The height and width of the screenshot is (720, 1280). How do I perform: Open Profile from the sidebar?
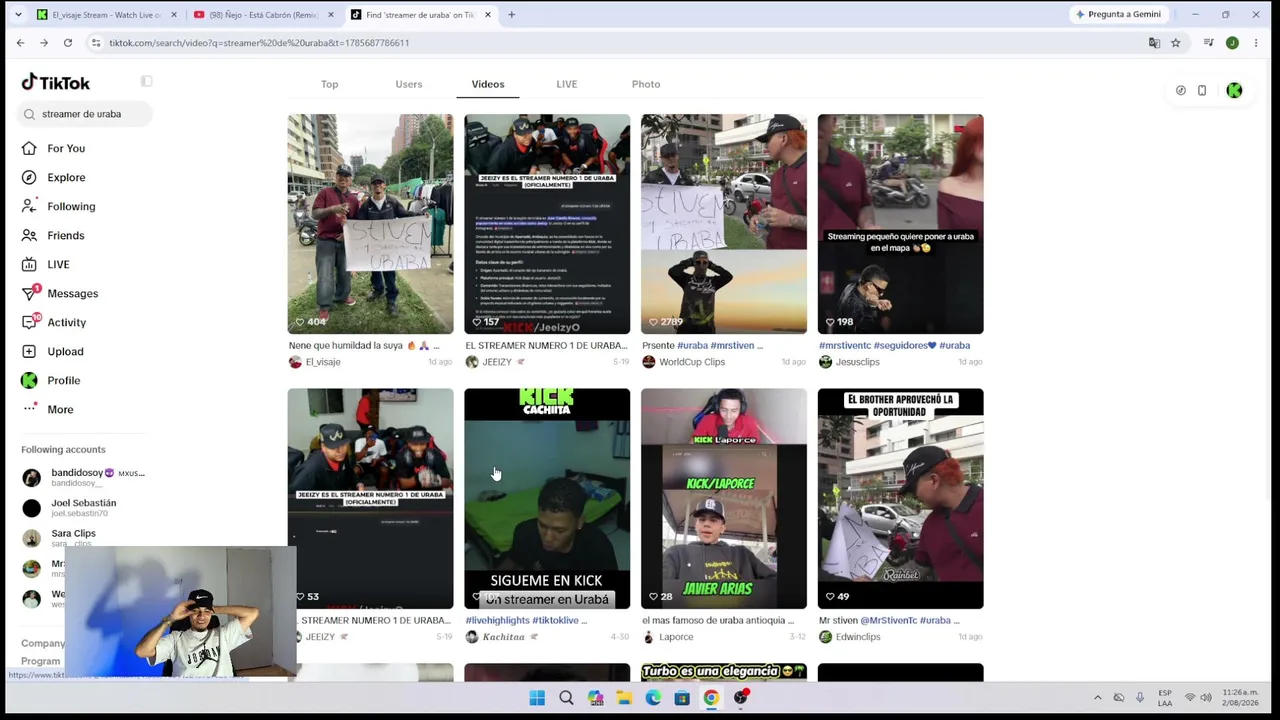[63, 380]
